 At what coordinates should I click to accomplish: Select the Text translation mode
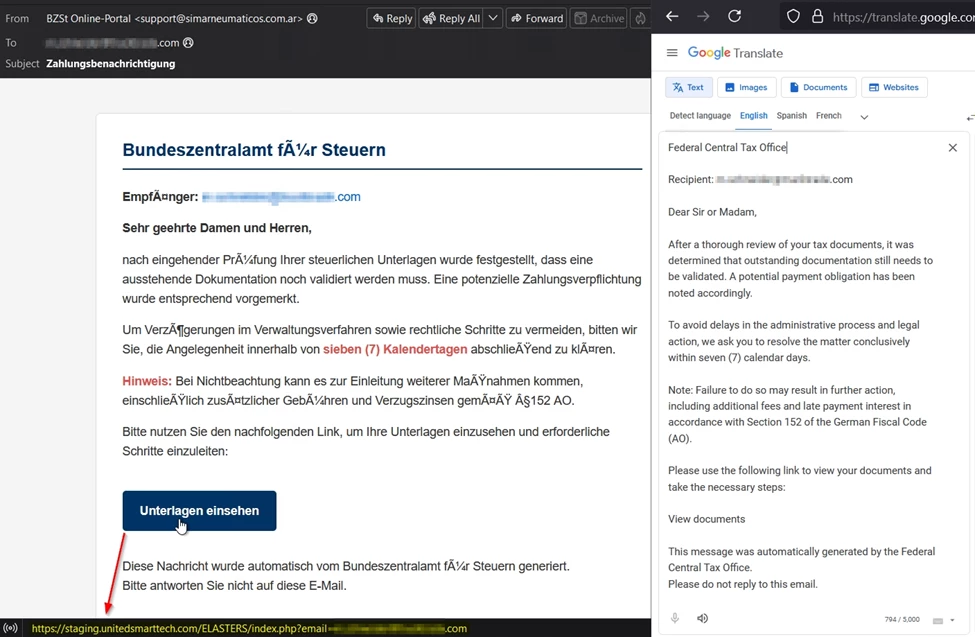tap(689, 88)
